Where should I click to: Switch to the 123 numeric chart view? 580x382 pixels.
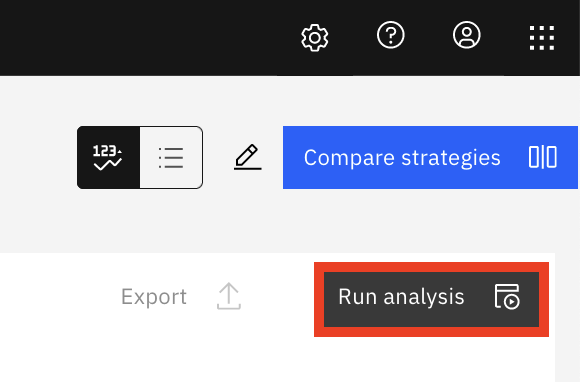pos(108,158)
